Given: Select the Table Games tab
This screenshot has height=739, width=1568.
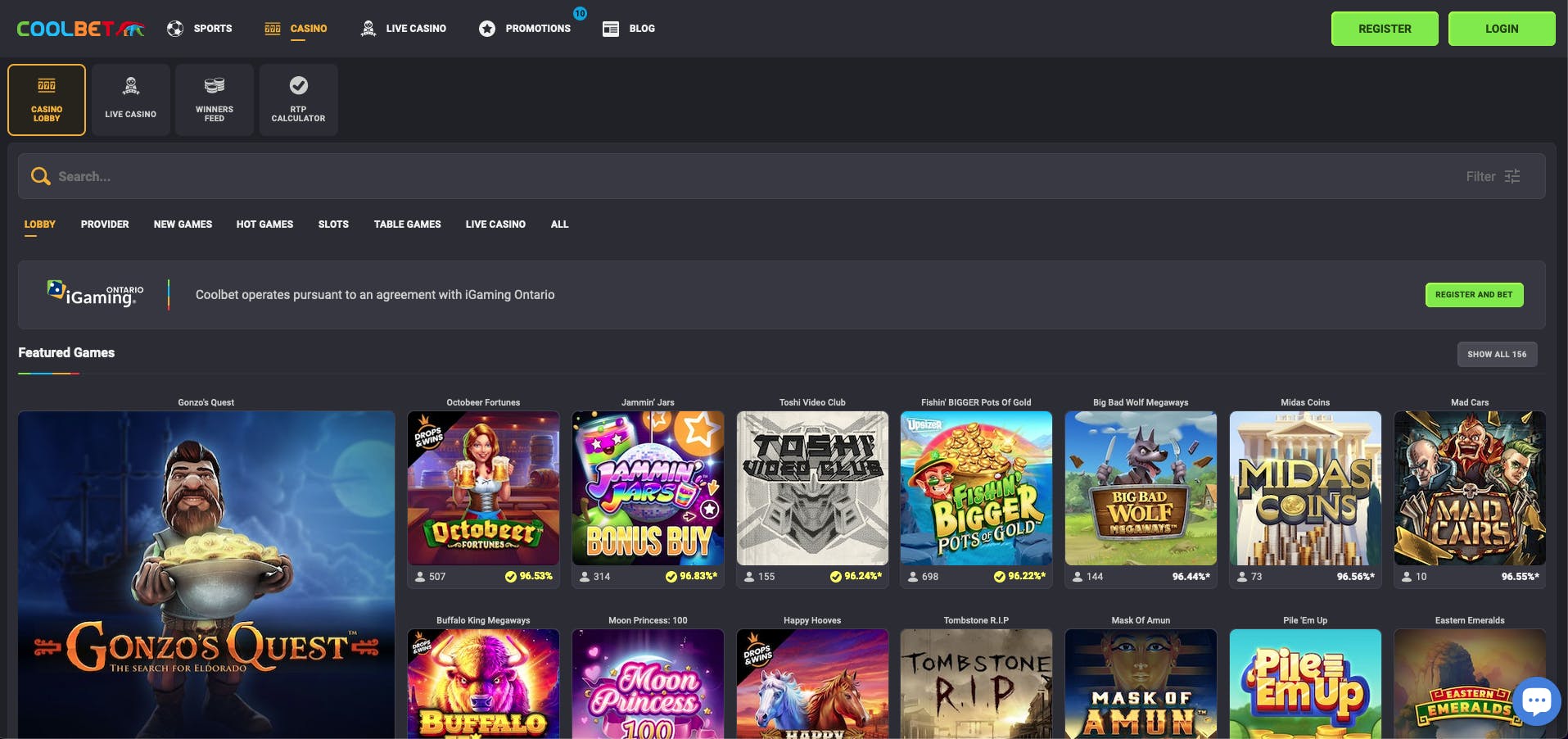Looking at the screenshot, I should coord(407,224).
